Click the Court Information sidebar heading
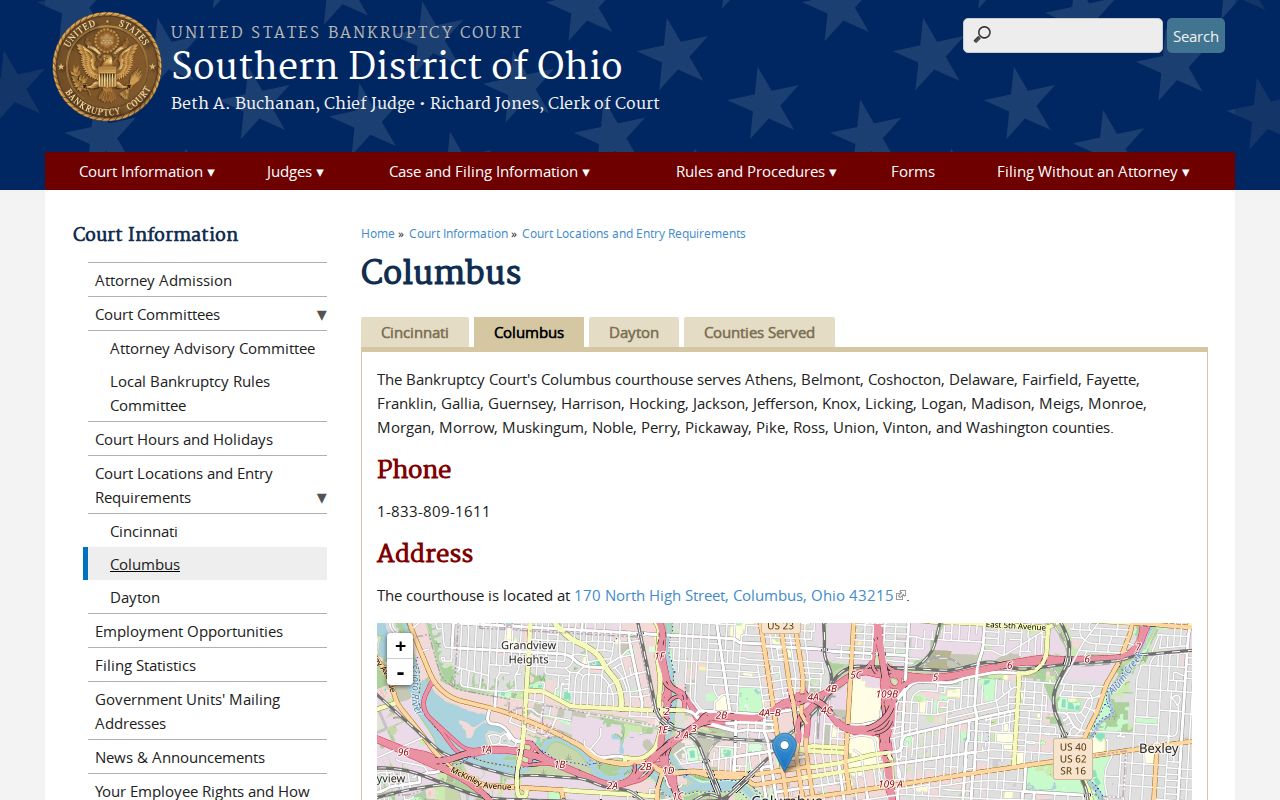1280x800 pixels. tap(155, 235)
